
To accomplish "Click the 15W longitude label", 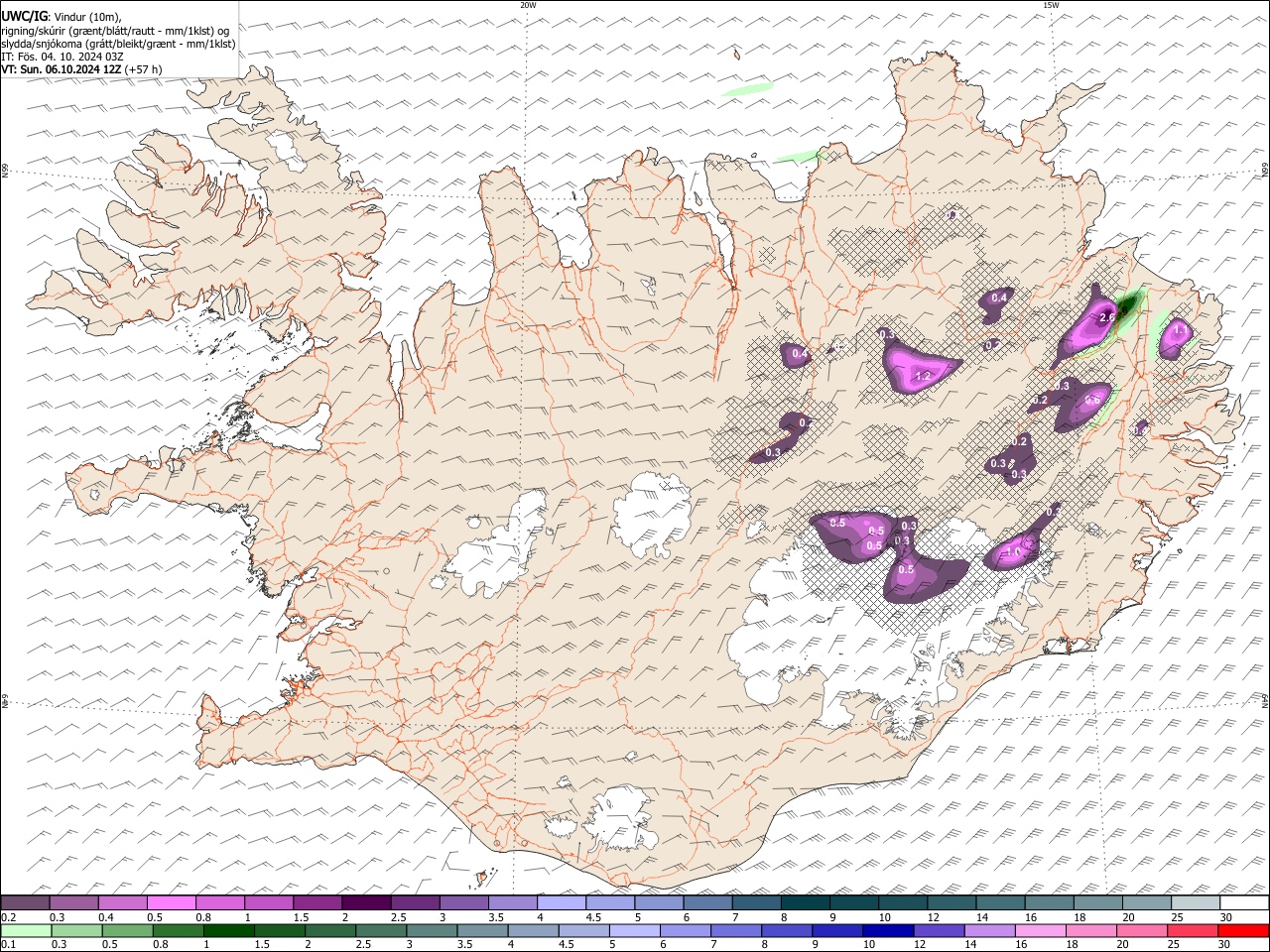I will click(x=1051, y=5).
